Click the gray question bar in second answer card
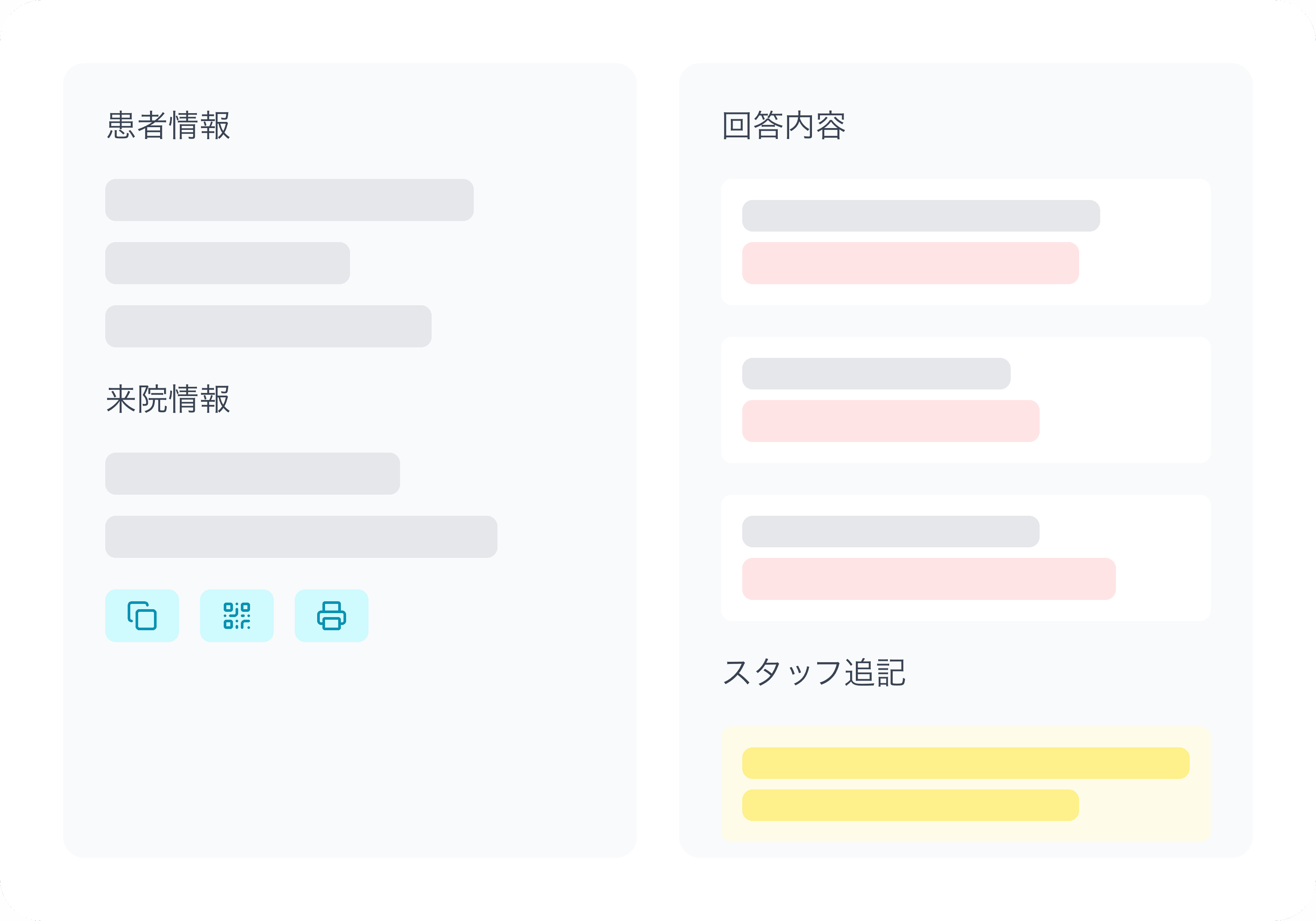 point(876,374)
